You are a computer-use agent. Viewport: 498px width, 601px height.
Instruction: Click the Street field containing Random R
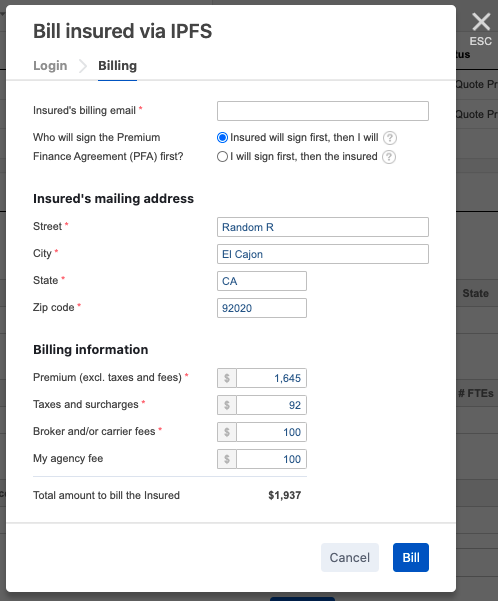(x=323, y=227)
